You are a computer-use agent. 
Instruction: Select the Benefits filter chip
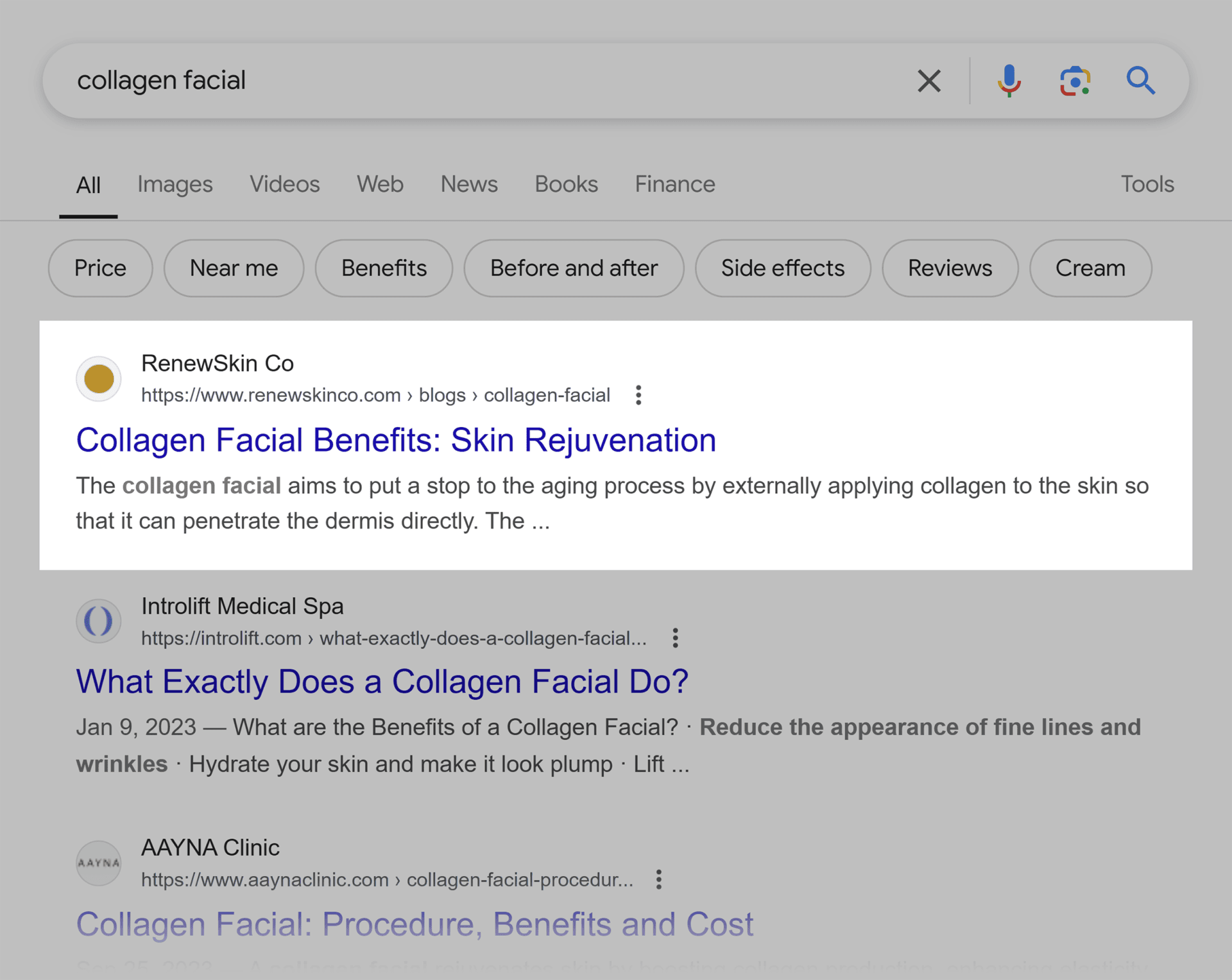384,268
